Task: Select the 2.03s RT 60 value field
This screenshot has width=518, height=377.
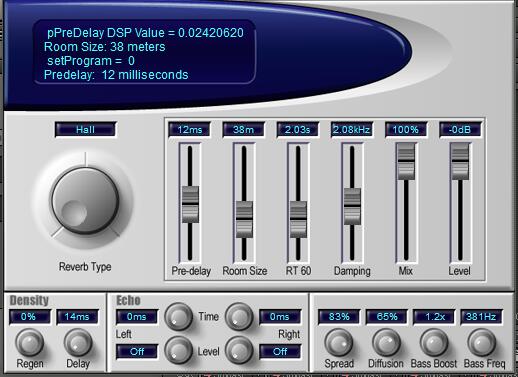Action: click(298, 129)
